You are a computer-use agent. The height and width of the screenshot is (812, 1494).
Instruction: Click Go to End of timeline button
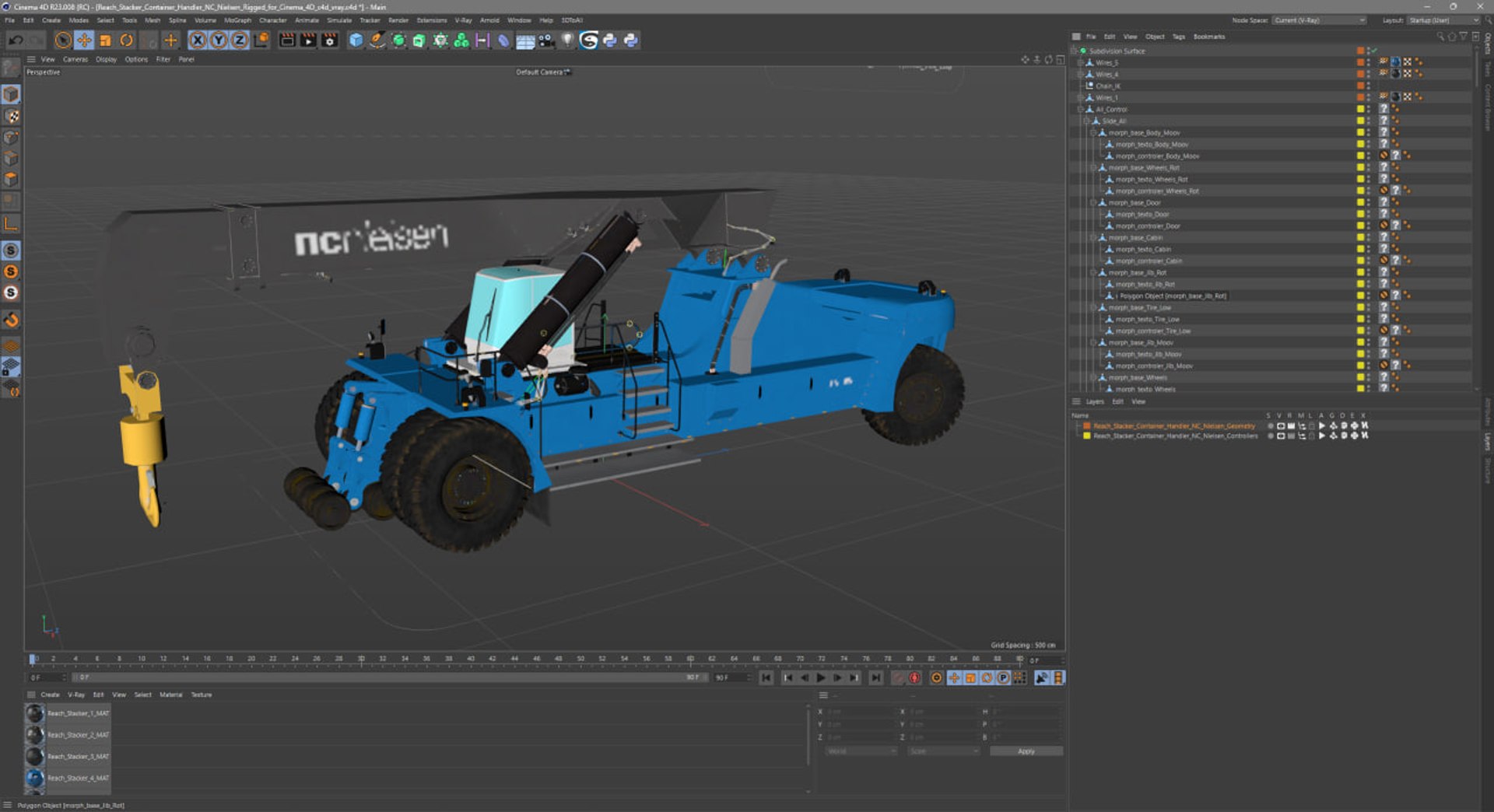click(875, 678)
